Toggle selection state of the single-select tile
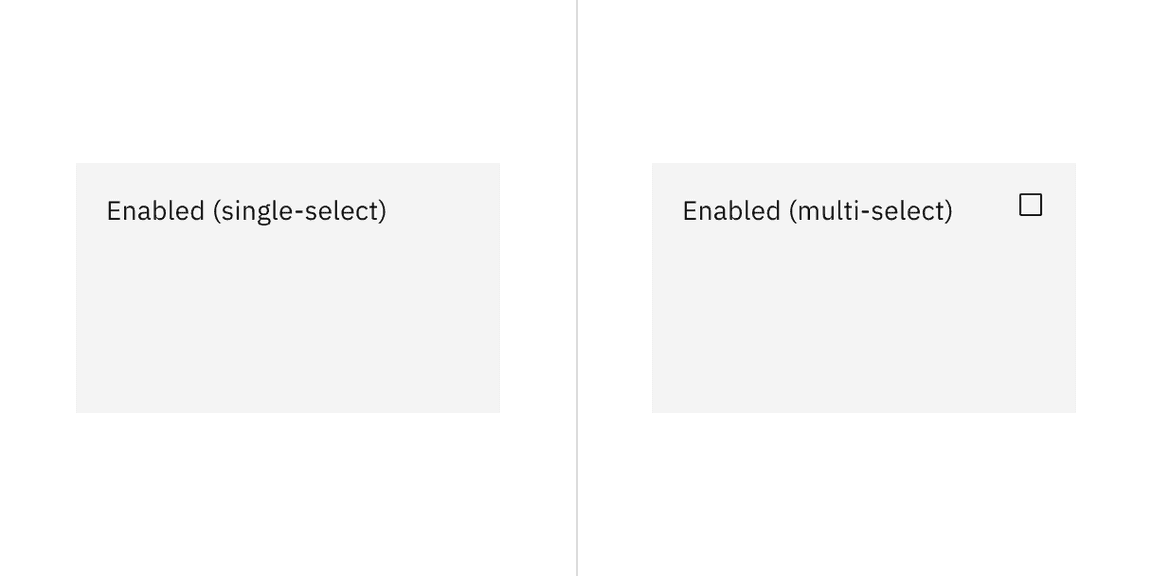This screenshot has height=576, width=1152. click(x=288, y=288)
